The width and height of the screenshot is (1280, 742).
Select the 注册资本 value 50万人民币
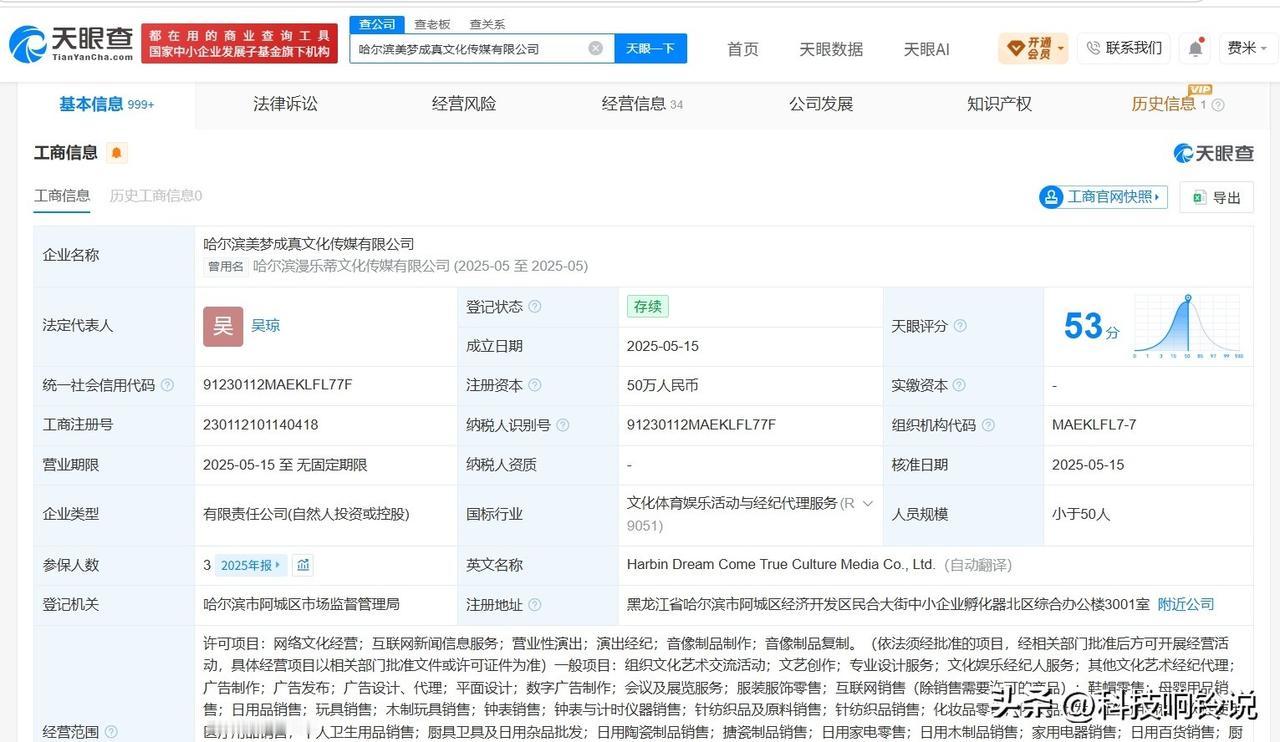pos(663,385)
